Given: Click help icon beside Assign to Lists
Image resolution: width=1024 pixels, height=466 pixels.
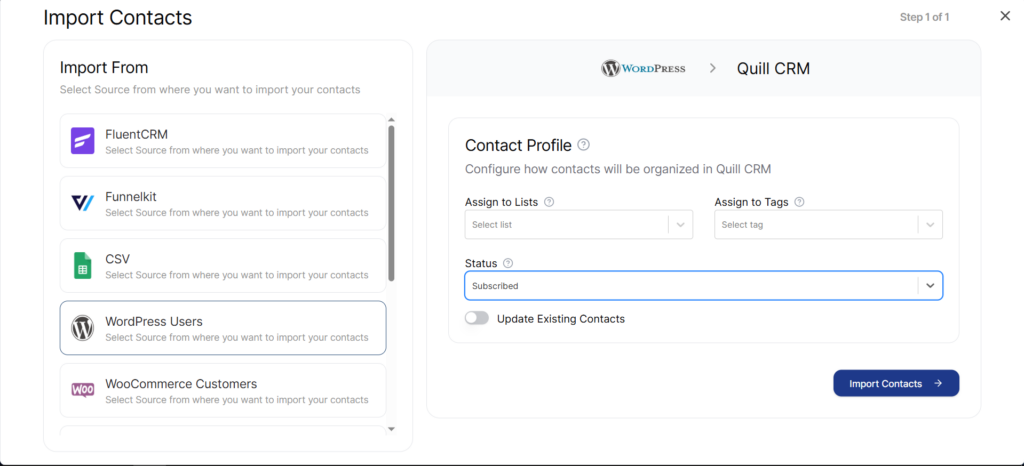Looking at the screenshot, I should coord(549,202).
